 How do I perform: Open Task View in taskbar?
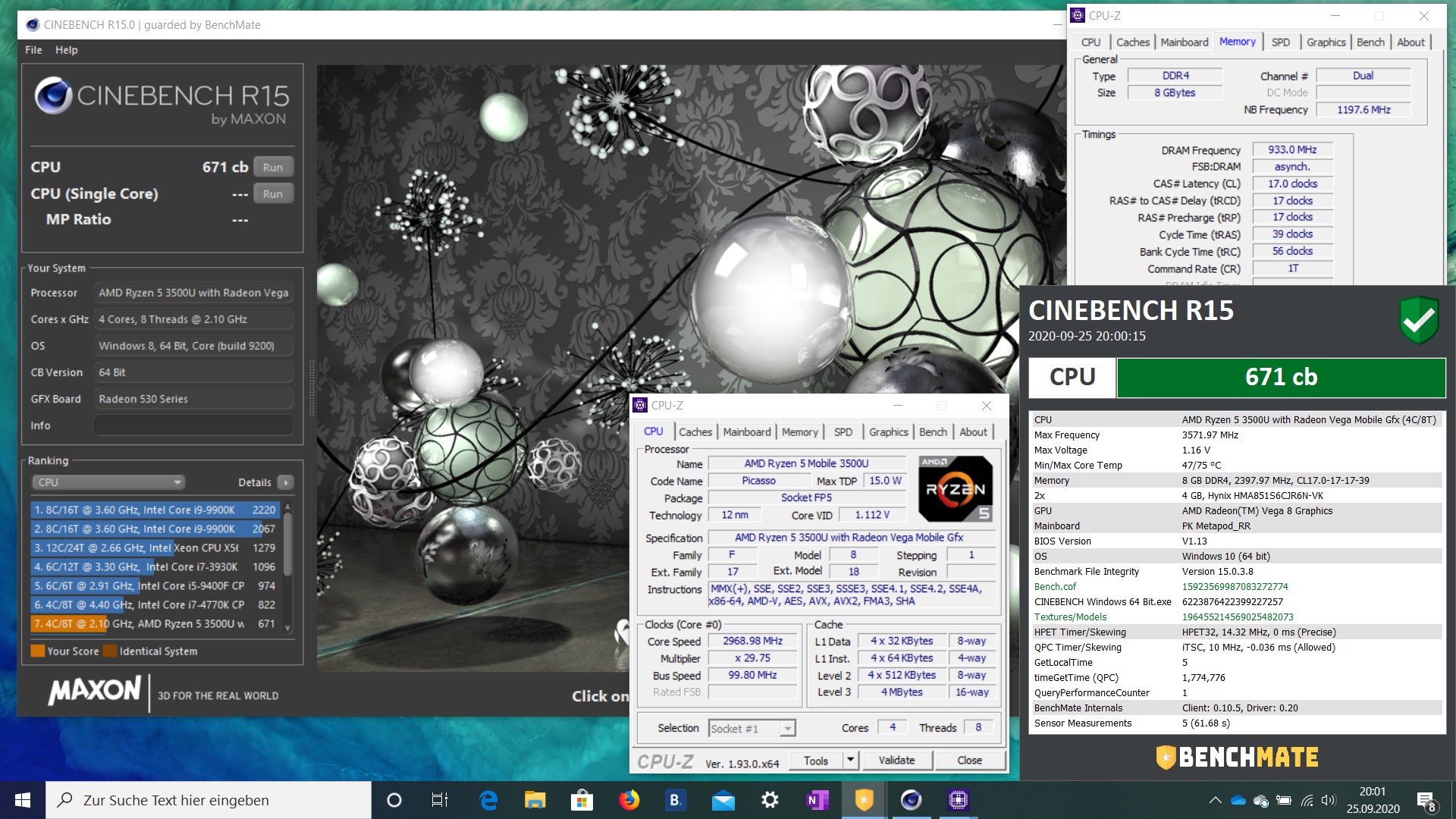pyautogui.click(x=440, y=800)
